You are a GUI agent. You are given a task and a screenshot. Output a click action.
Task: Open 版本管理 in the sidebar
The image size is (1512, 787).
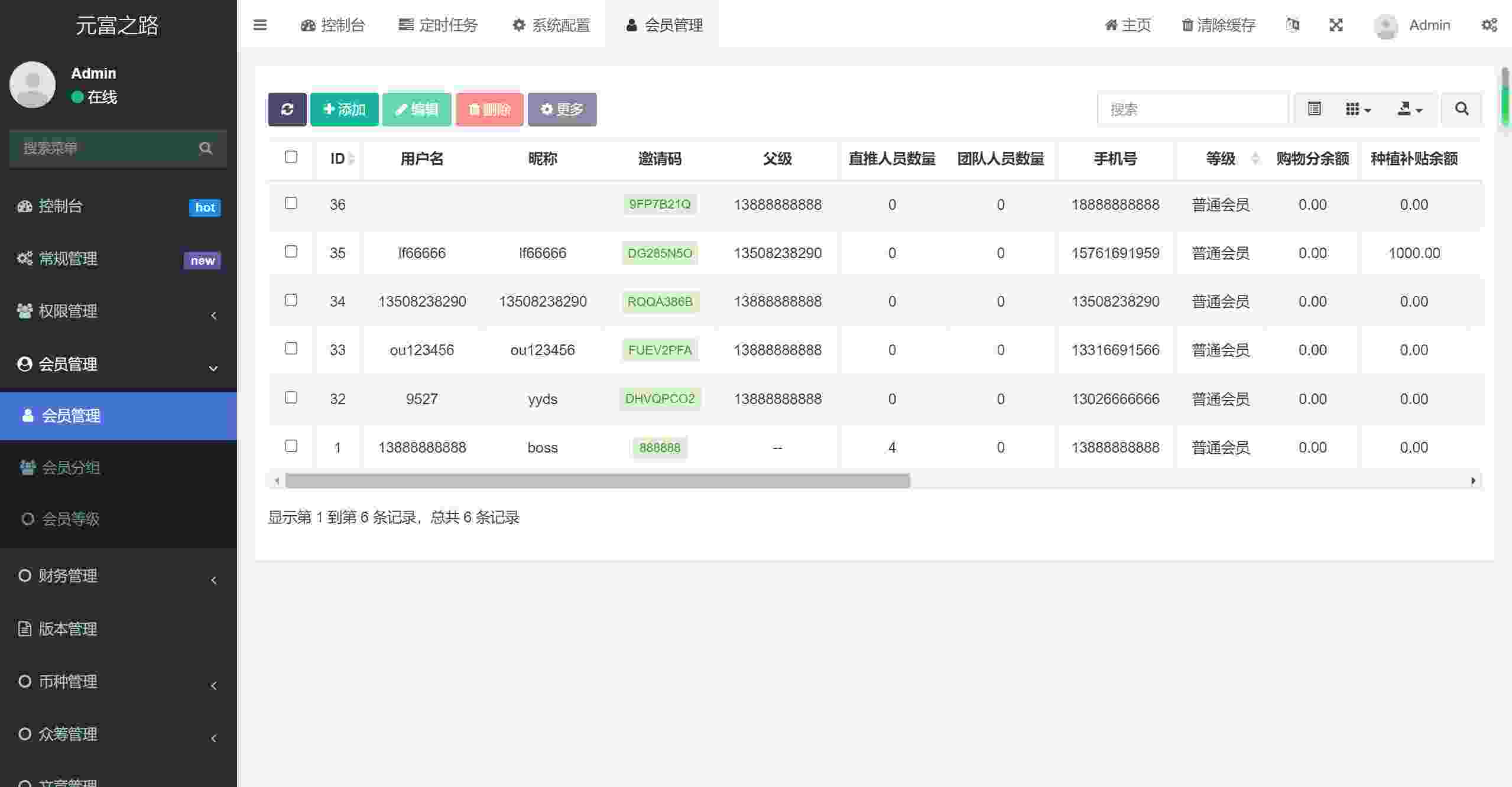click(x=118, y=629)
